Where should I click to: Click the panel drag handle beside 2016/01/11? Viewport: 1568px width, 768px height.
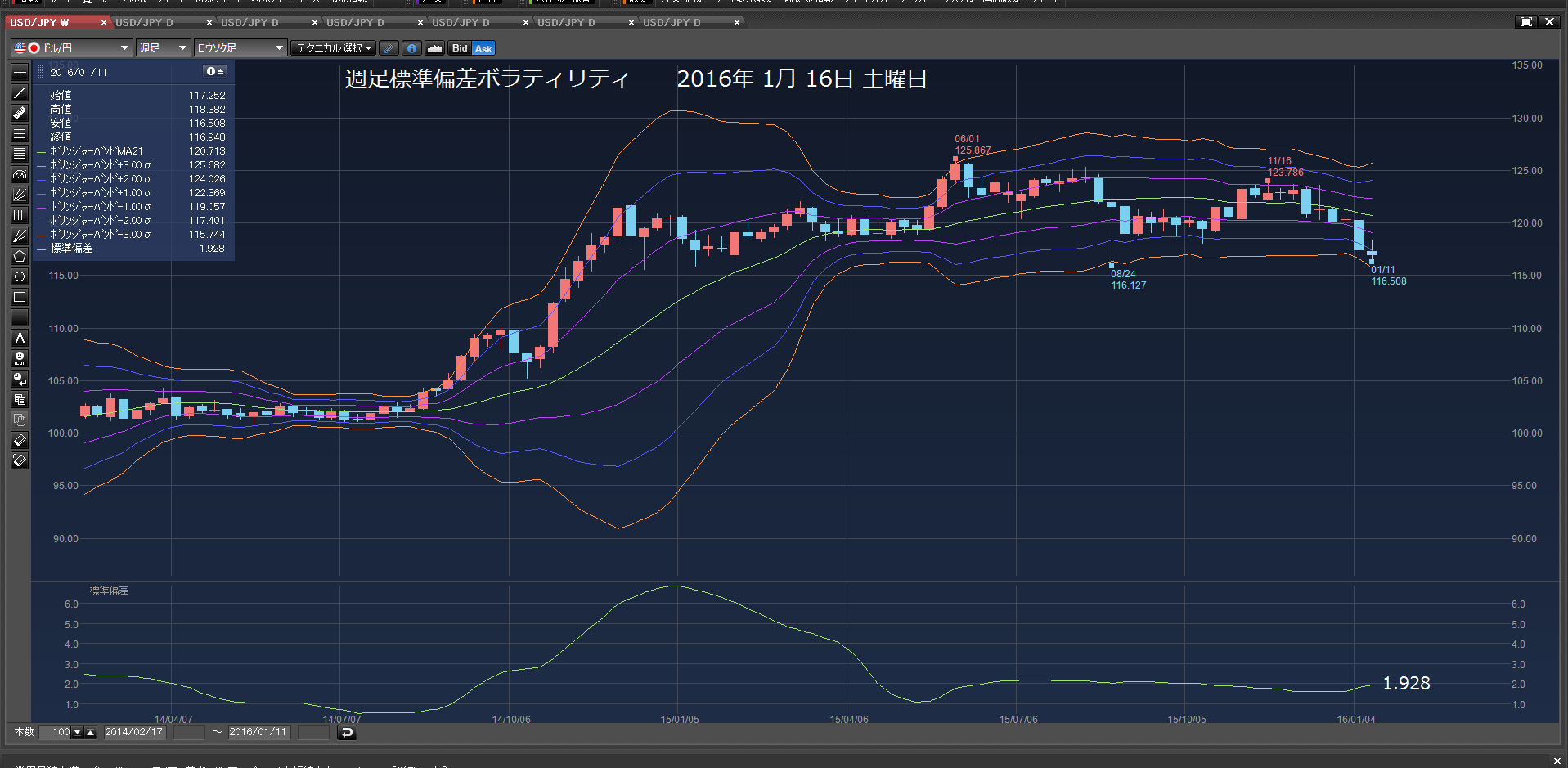(42, 72)
